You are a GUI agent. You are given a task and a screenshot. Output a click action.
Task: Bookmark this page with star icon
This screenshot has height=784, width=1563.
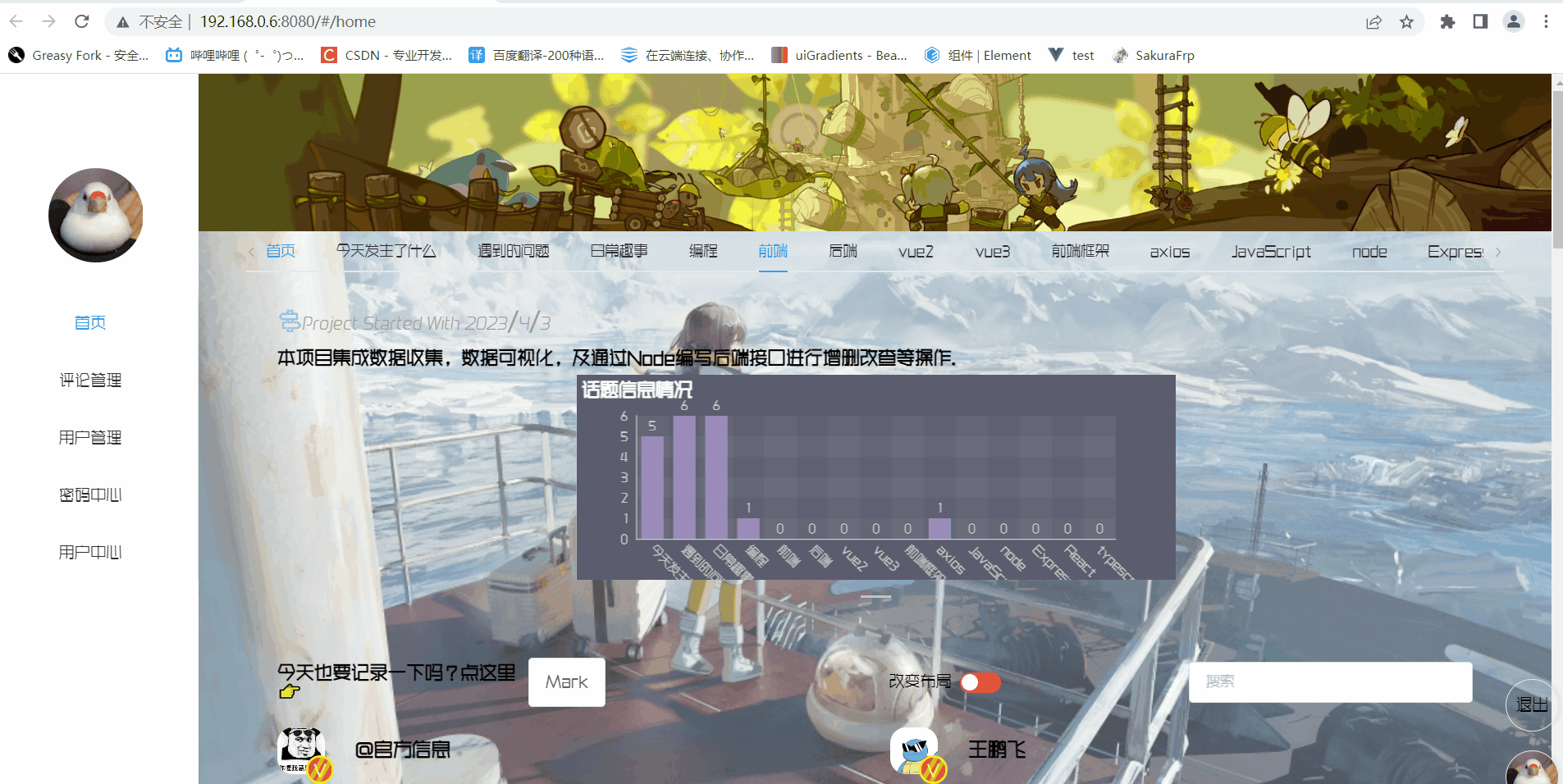[x=1406, y=22]
